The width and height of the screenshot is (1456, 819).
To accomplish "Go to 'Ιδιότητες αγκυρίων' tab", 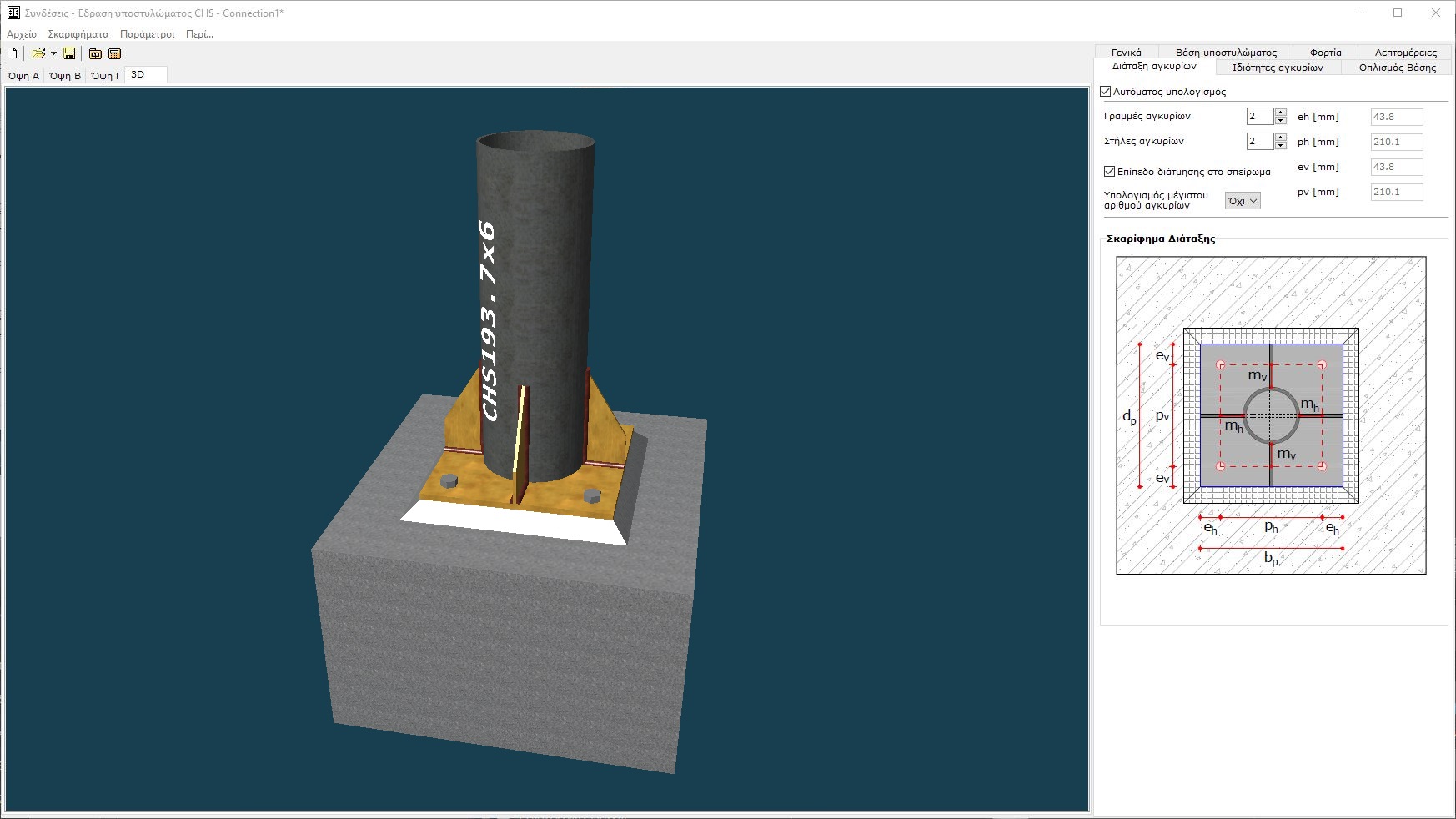I will (1278, 68).
